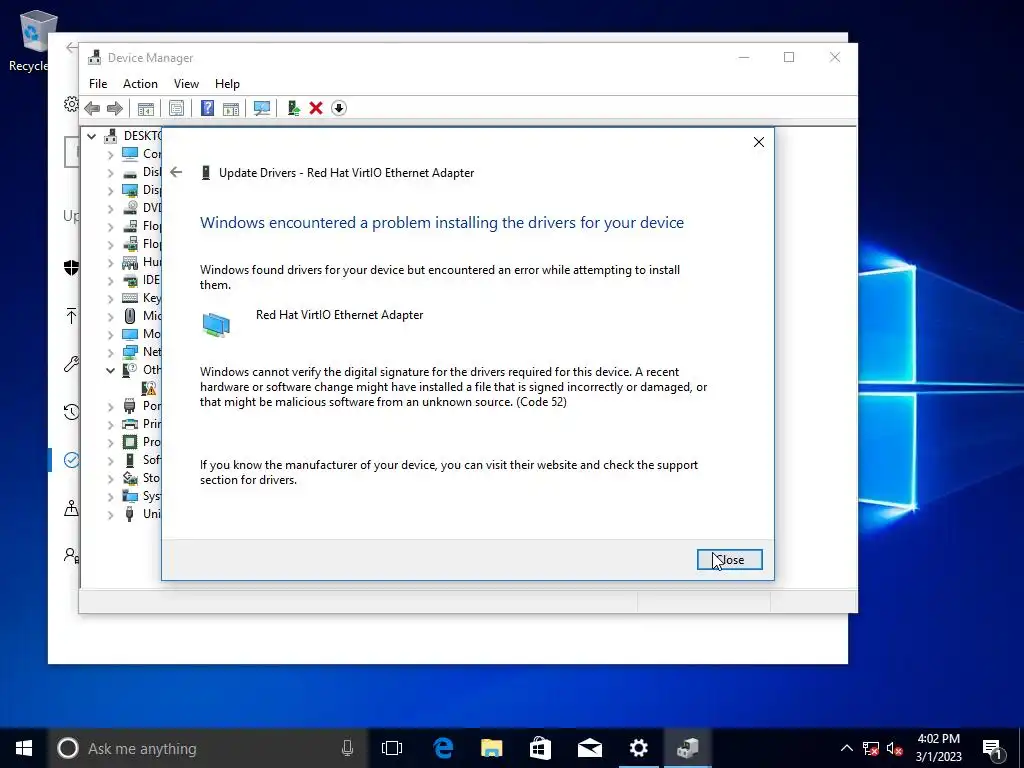The image size is (1024, 768).
Task: Select the Display adapters (Disp...) tree icon
Action: click(130, 190)
